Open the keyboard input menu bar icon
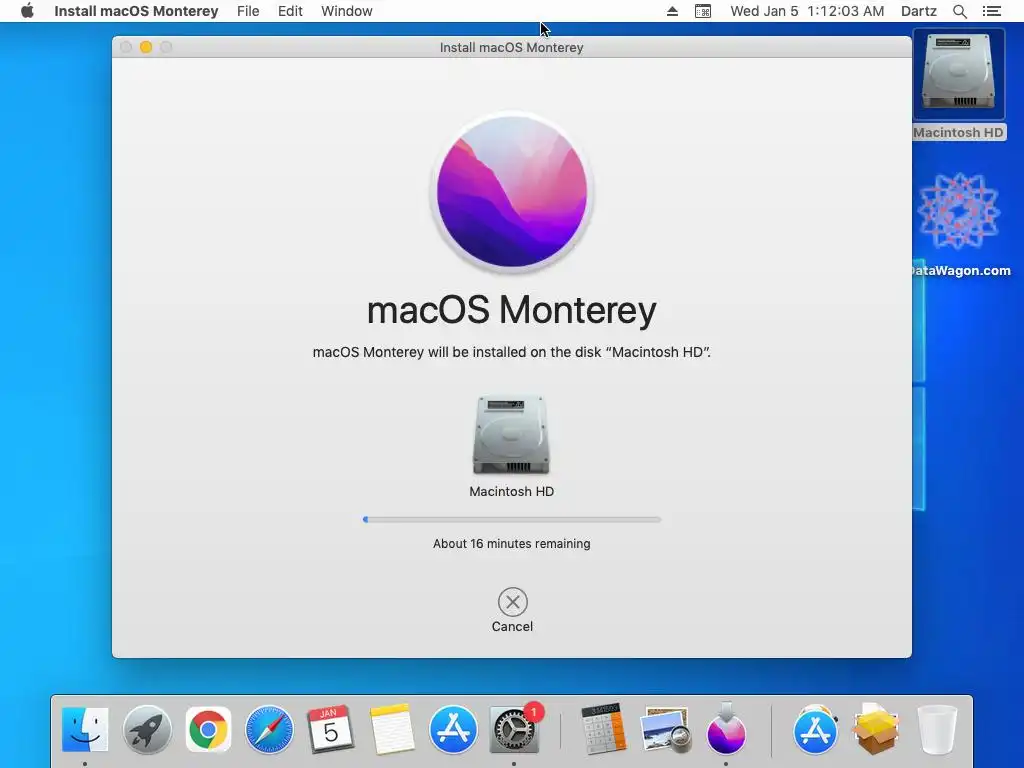The height and width of the screenshot is (768, 1024). click(703, 11)
